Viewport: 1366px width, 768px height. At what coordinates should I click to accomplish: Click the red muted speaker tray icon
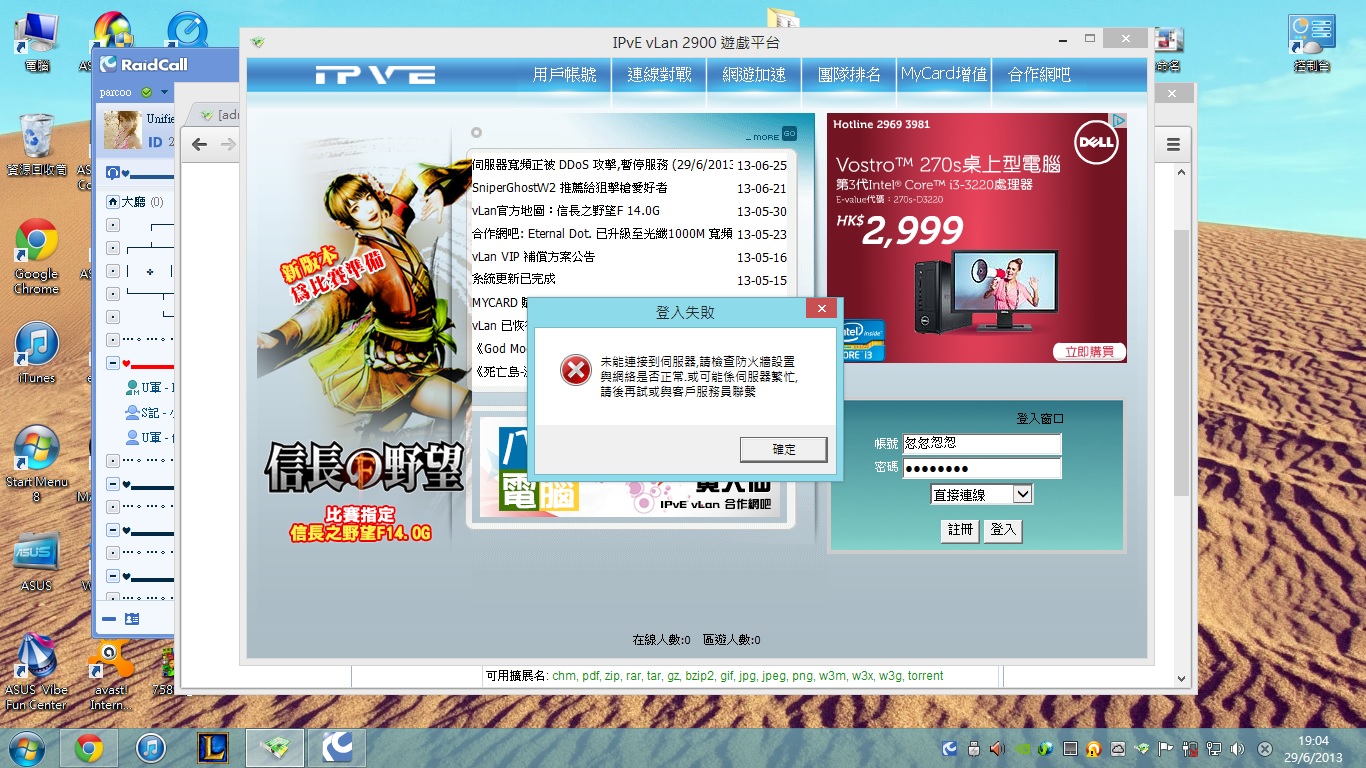[997, 748]
